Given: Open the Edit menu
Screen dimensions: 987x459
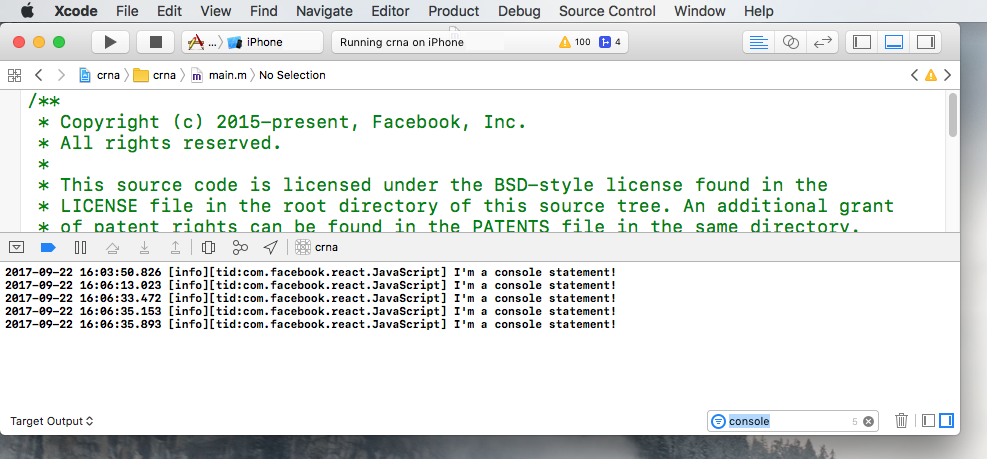Looking at the screenshot, I should [x=169, y=11].
